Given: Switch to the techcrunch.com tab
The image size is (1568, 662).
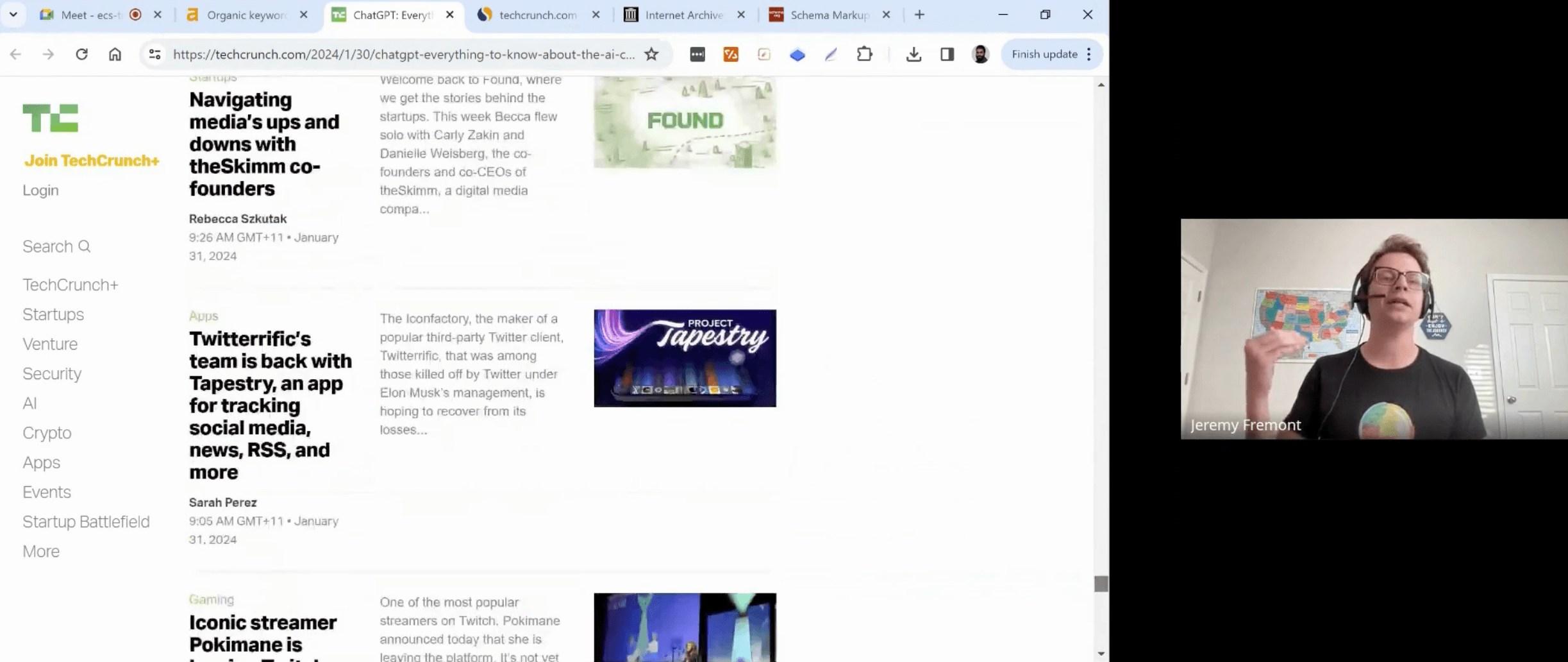Looking at the screenshot, I should (537, 14).
